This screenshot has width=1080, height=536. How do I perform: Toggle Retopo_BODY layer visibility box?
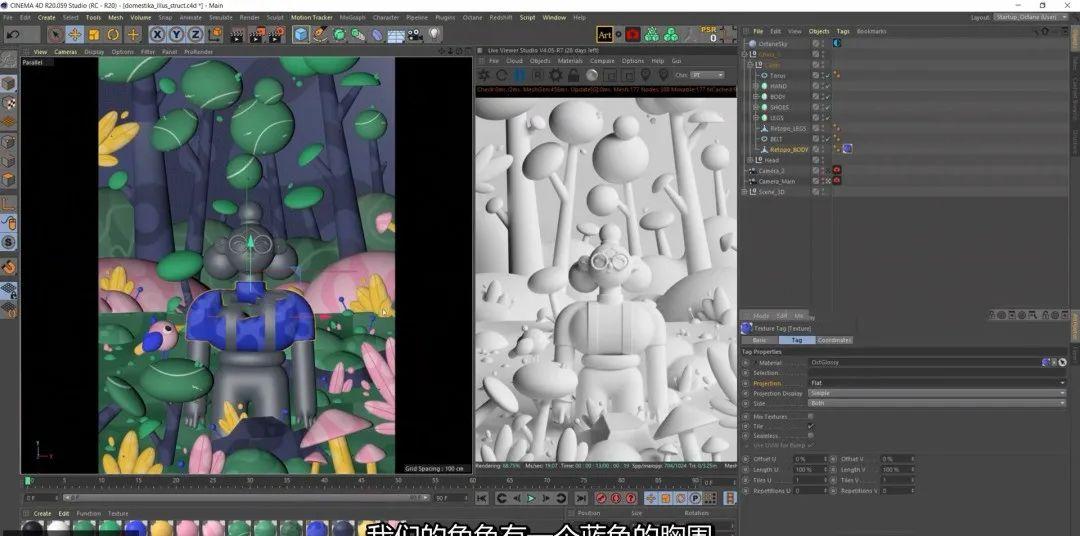click(816, 150)
